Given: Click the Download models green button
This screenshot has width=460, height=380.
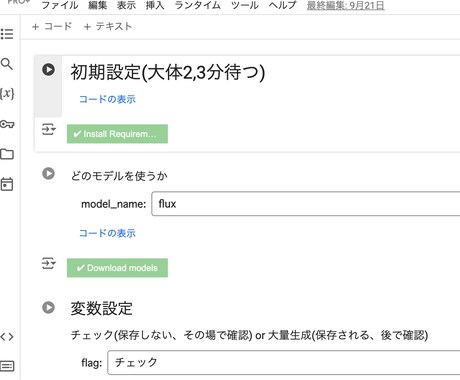Looking at the screenshot, I should [x=117, y=268].
